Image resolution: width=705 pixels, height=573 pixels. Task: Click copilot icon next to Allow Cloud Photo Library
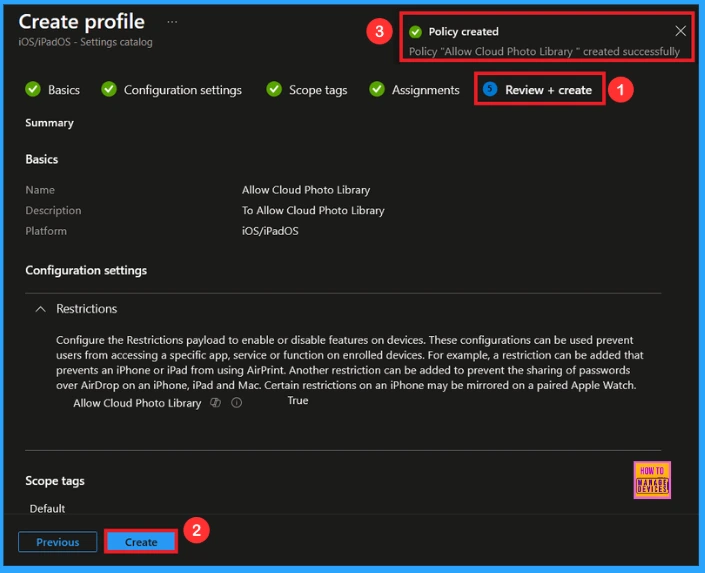coord(215,403)
